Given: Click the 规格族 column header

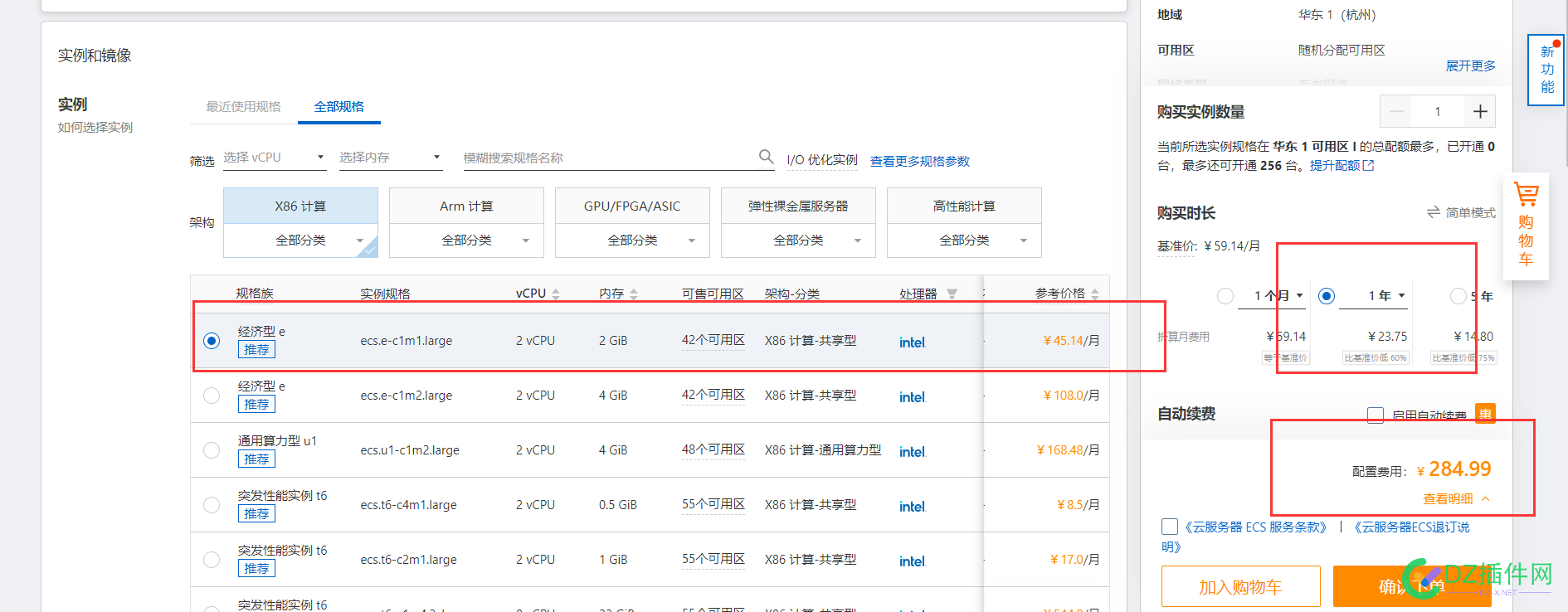Looking at the screenshot, I should tap(255, 293).
